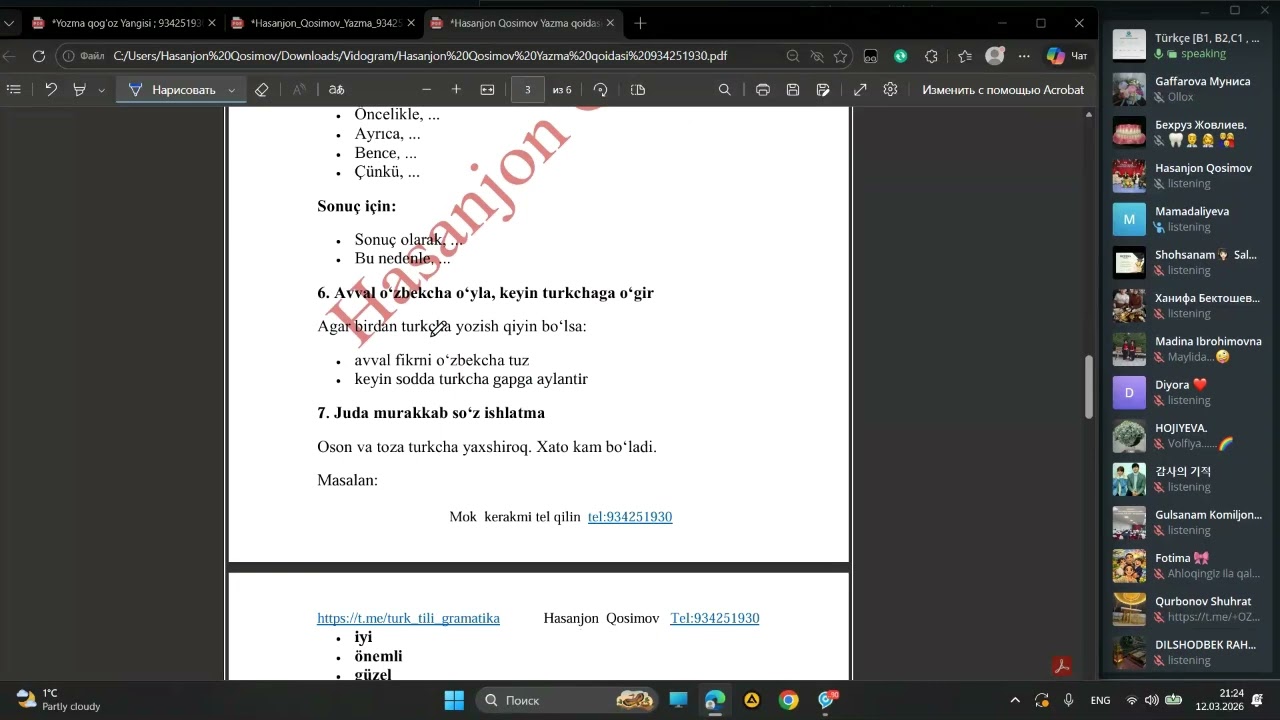Click the zoom magnifier in address bar

792,56
